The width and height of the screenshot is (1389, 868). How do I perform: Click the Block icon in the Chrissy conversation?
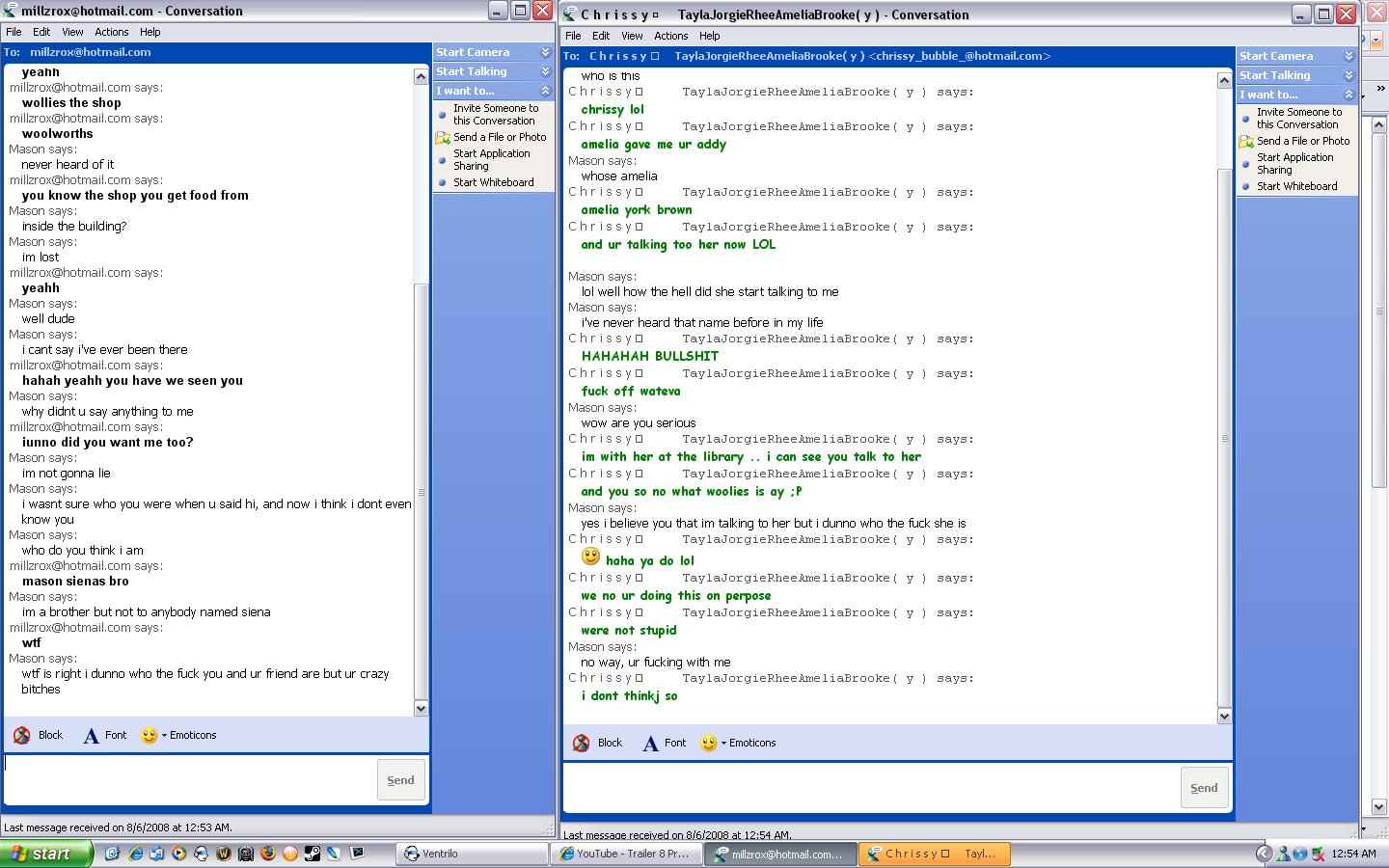click(x=581, y=743)
